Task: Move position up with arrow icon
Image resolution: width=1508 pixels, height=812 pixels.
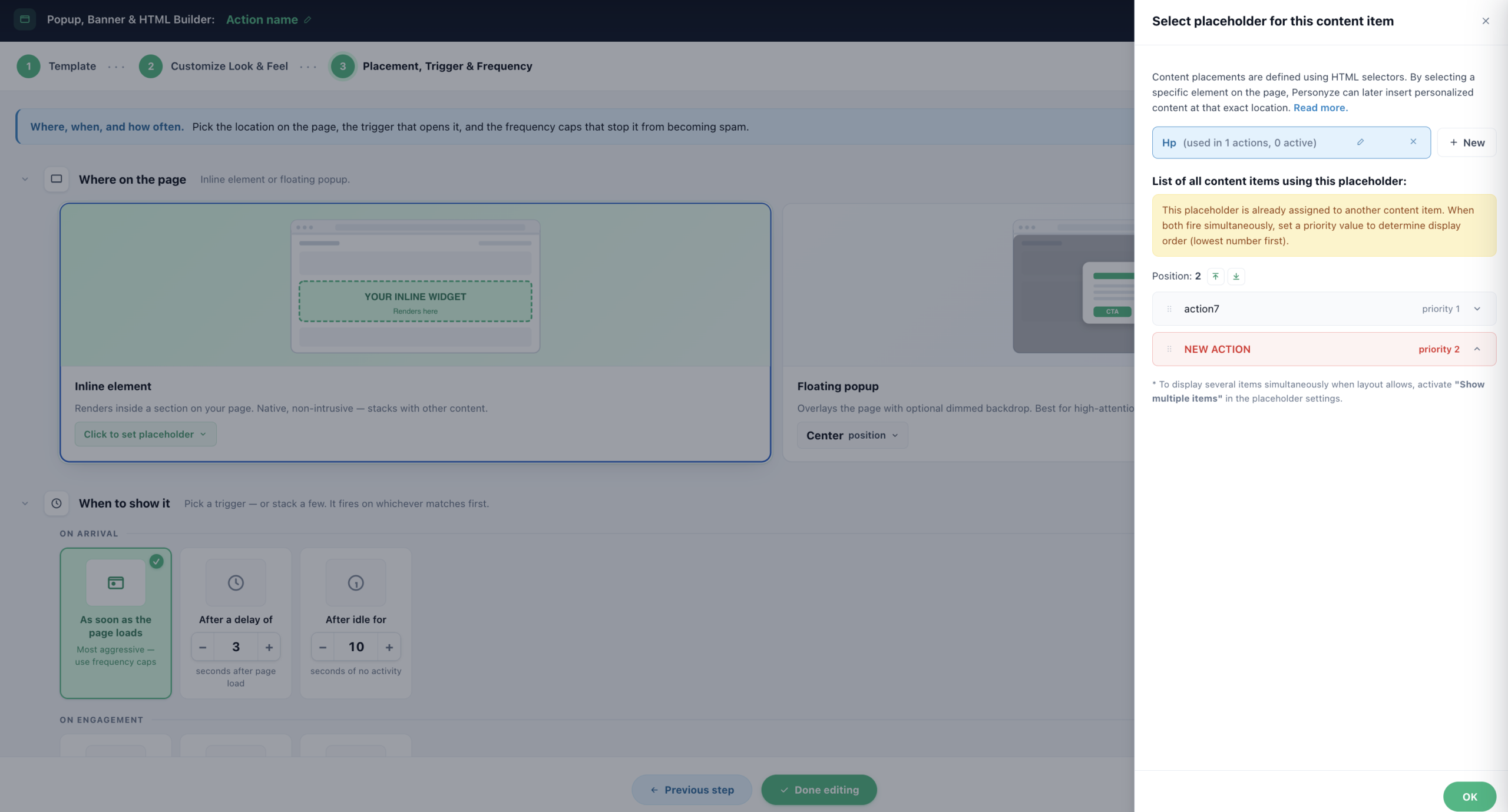Action: tap(1215, 276)
